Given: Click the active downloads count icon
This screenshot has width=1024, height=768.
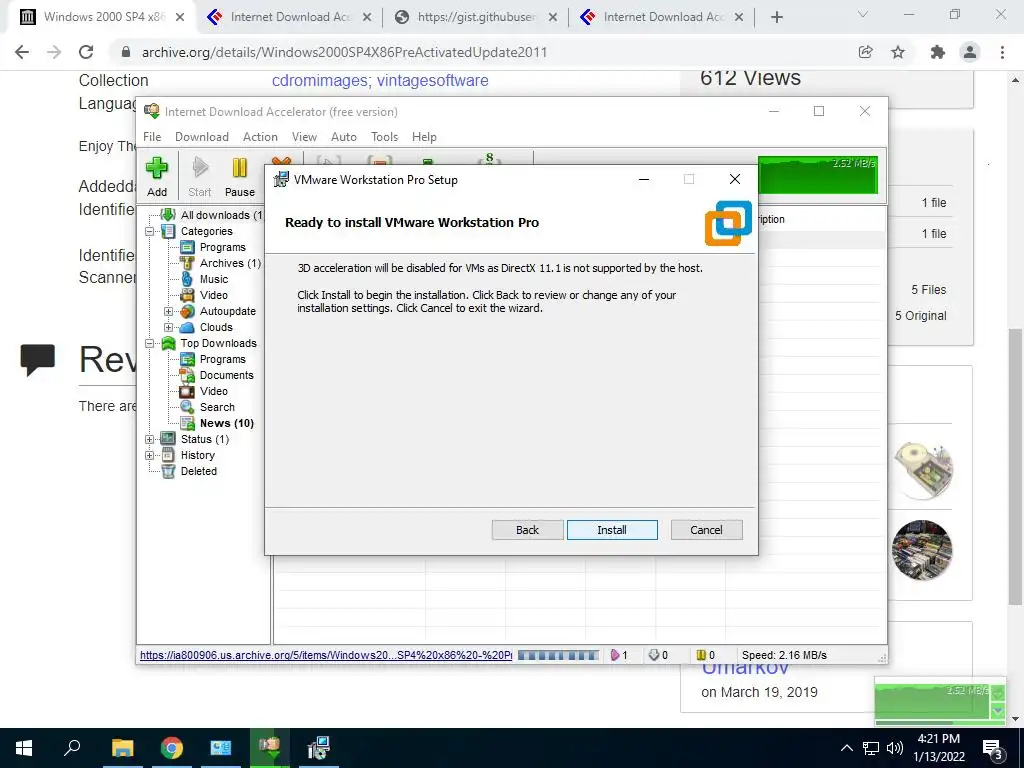Looking at the screenshot, I should (x=615, y=655).
